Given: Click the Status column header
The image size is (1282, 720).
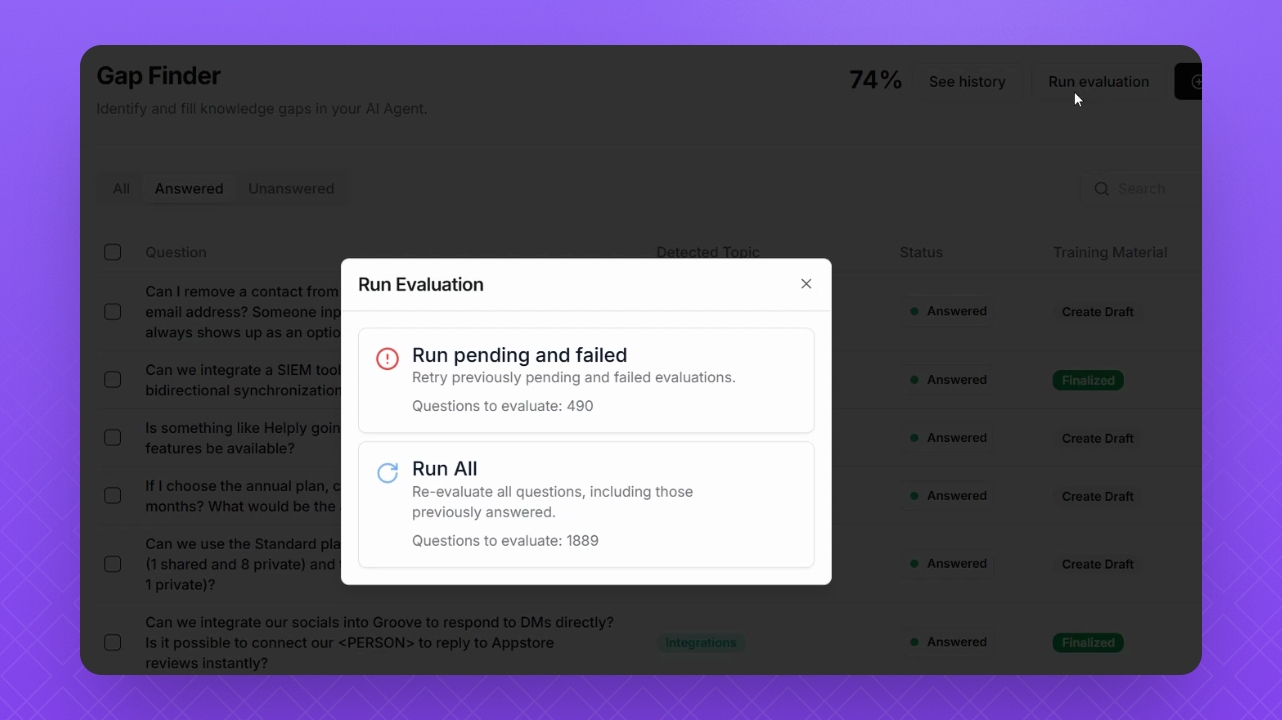Looking at the screenshot, I should tap(921, 252).
